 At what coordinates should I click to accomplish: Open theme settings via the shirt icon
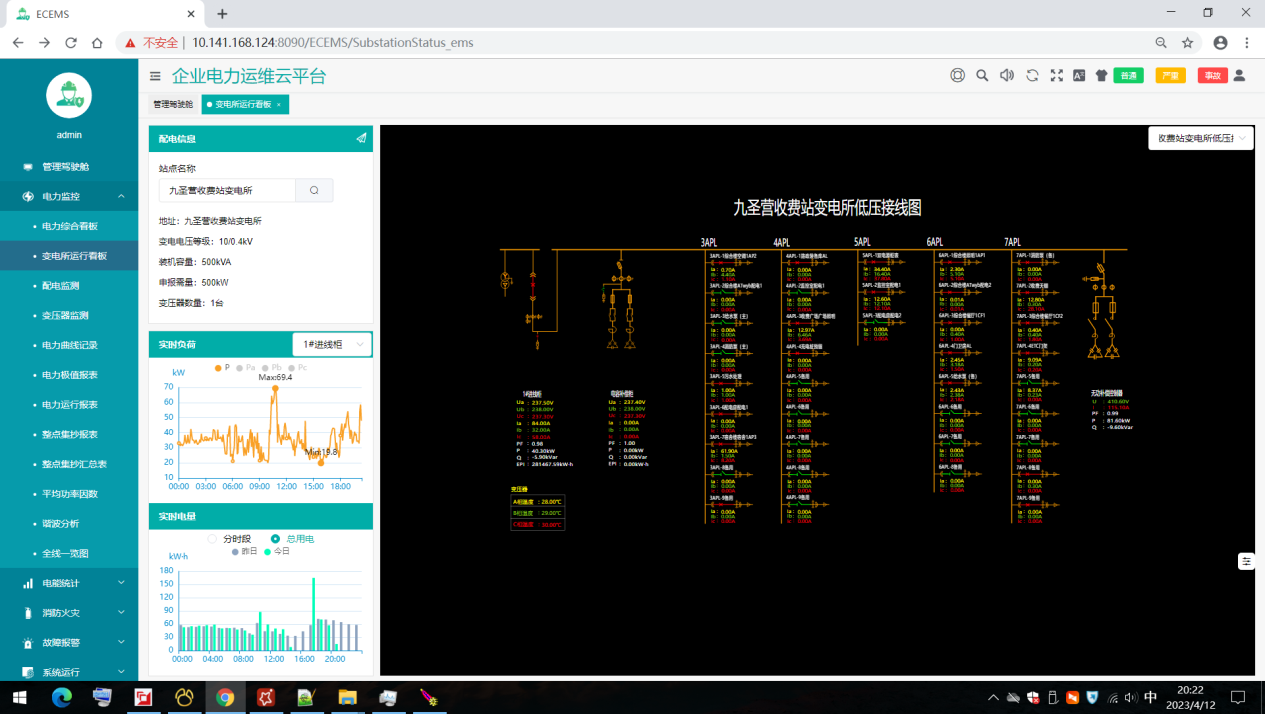point(1102,75)
